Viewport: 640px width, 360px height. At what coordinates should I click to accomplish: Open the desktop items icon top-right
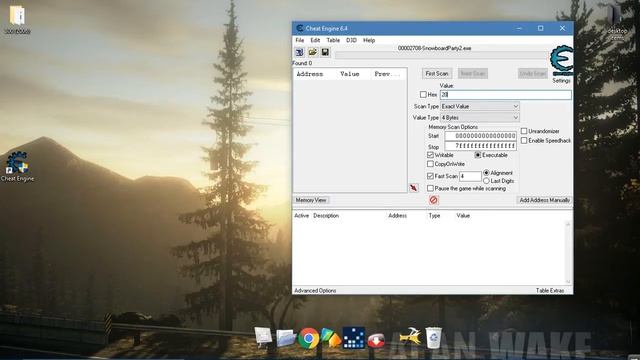pyautogui.click(x=616, y=22)
